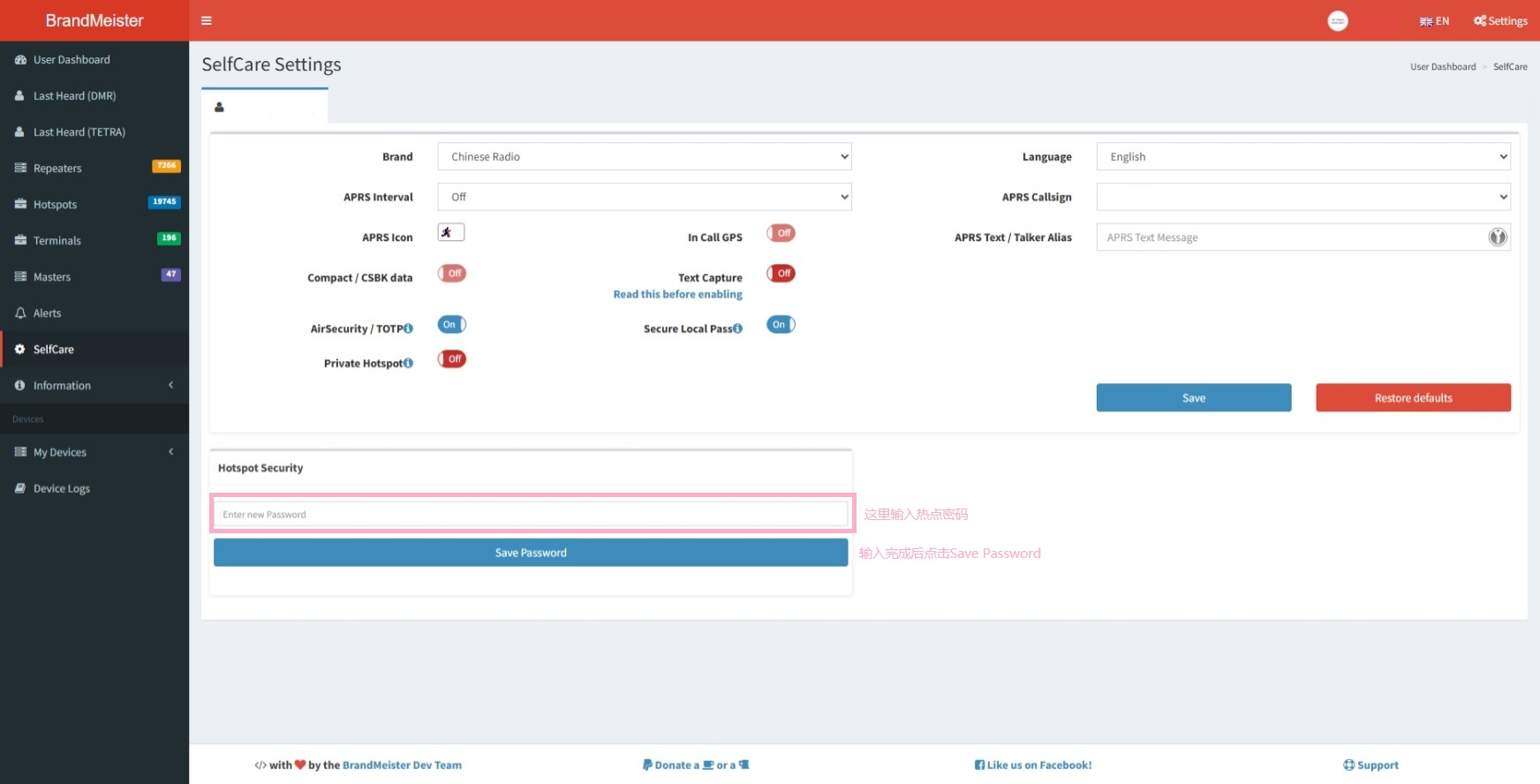Open Settings gear in the top bar

(x=1500, y=21)
